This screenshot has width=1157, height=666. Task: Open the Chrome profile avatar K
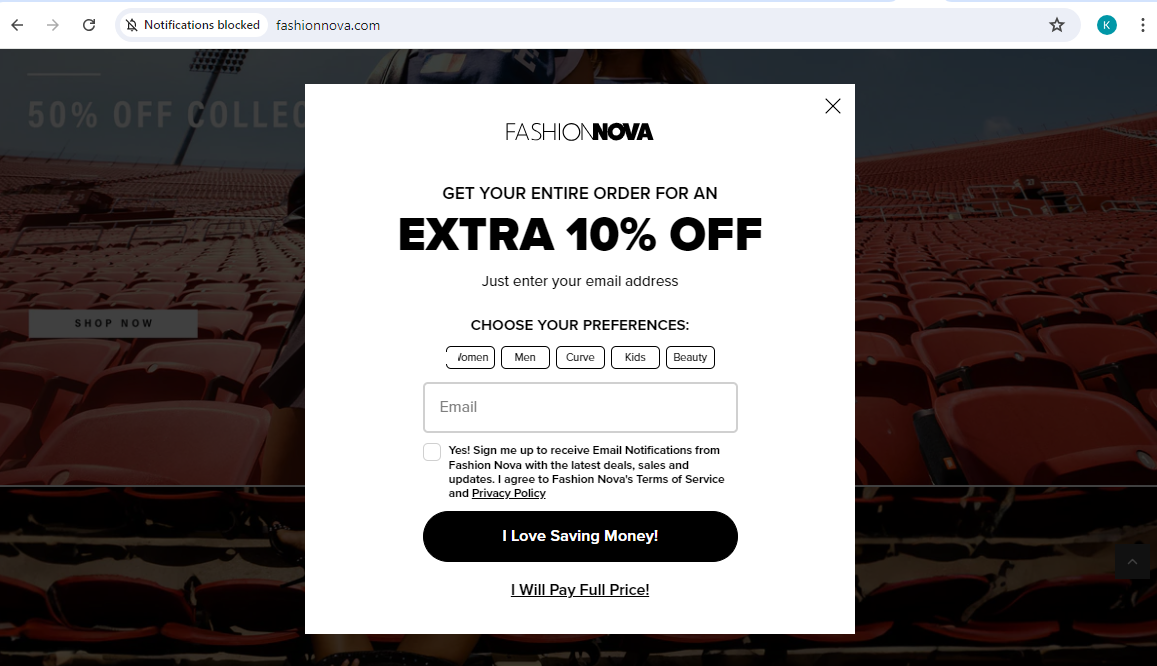pyautogui.click(x=1106, y=25)
